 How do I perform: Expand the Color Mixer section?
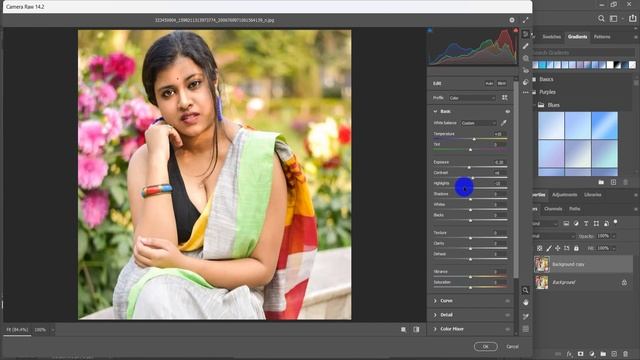pyautogui.click(x=435, y=329)
